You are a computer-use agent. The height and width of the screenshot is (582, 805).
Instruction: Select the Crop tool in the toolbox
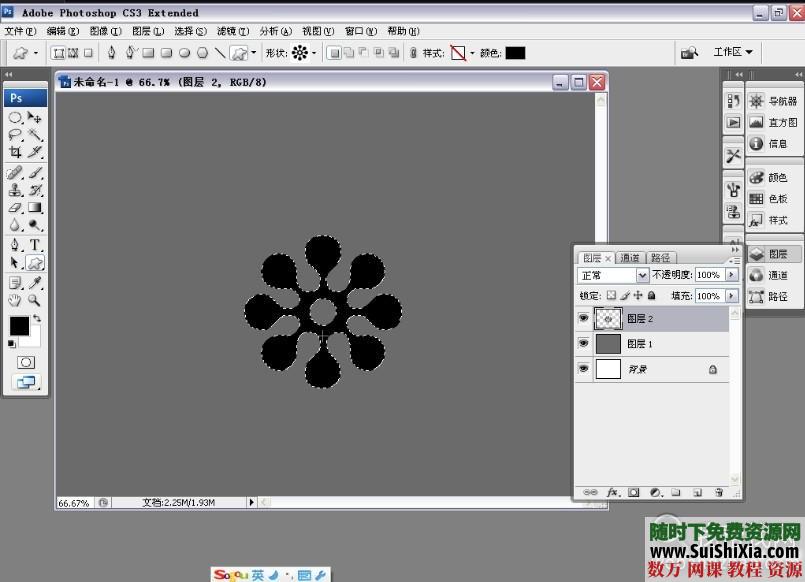[x=15, y=152]
